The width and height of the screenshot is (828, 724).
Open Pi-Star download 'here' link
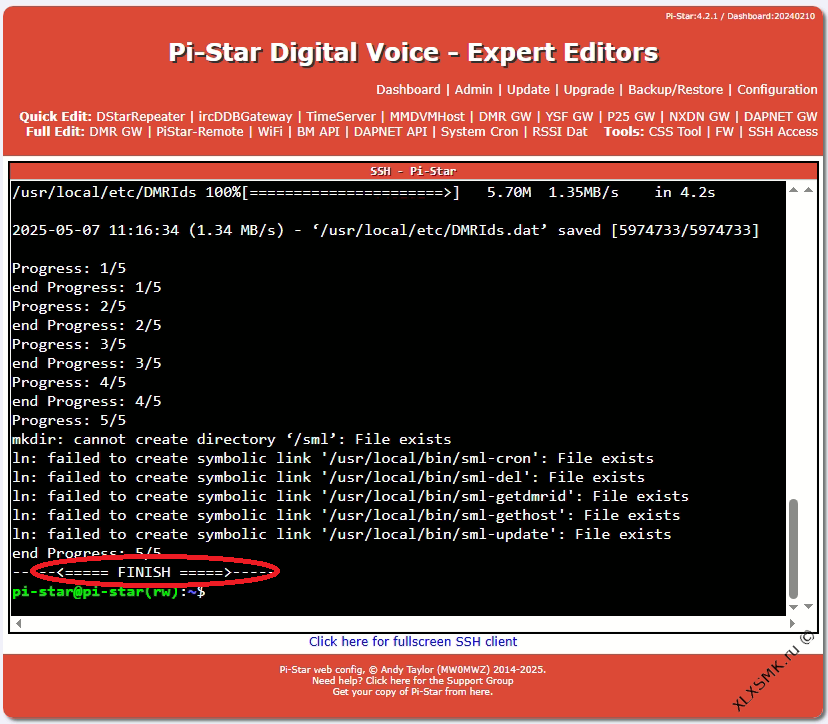(x=481, y=692)
